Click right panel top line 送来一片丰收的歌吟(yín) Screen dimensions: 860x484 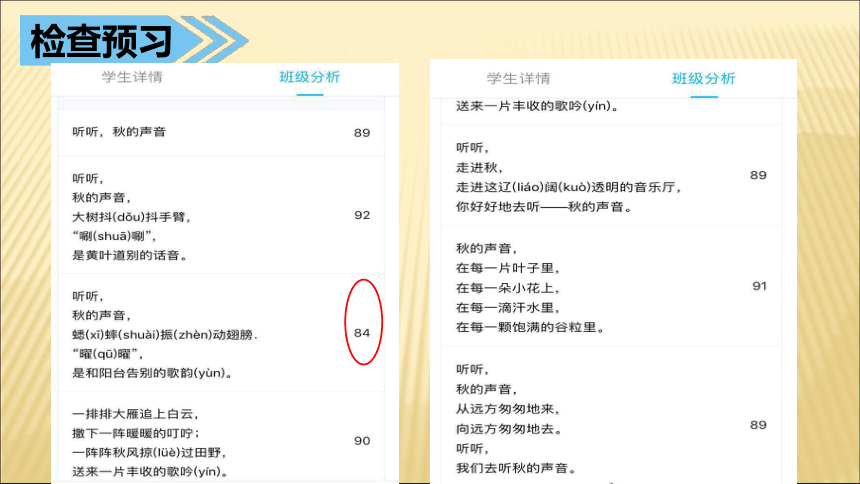[x=538, y=106]
